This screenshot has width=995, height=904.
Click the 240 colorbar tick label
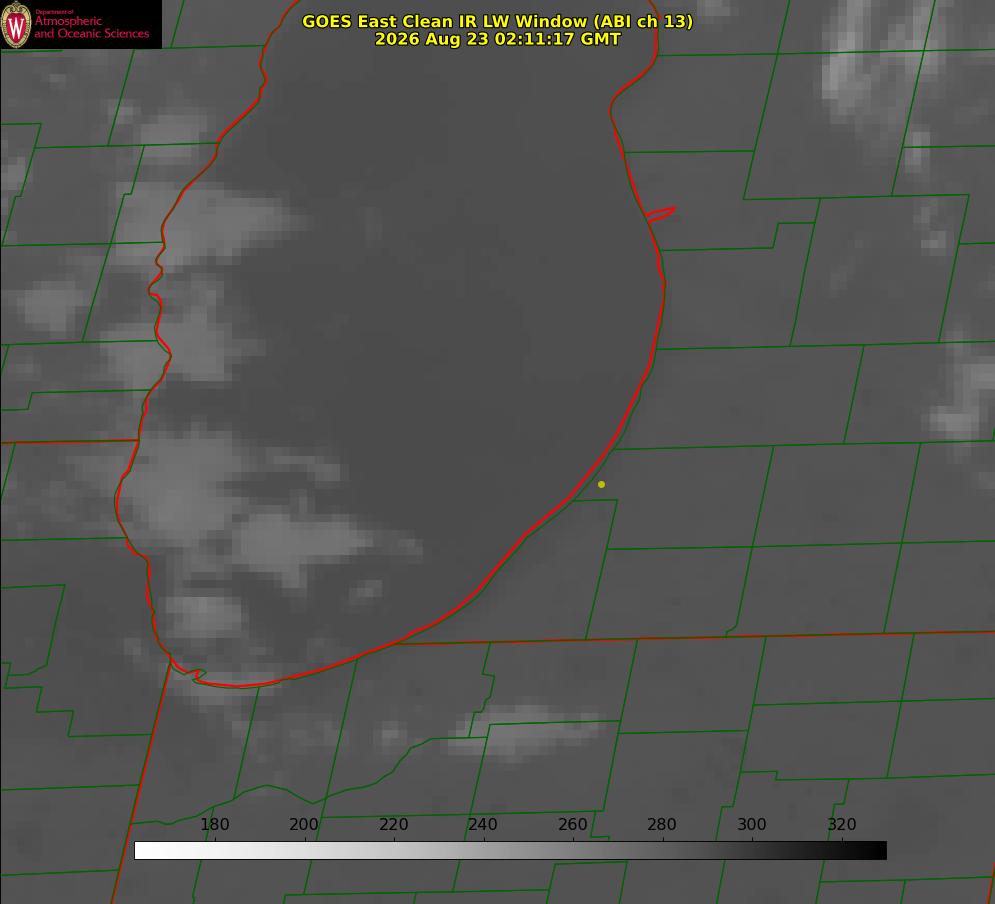(483, 824)
